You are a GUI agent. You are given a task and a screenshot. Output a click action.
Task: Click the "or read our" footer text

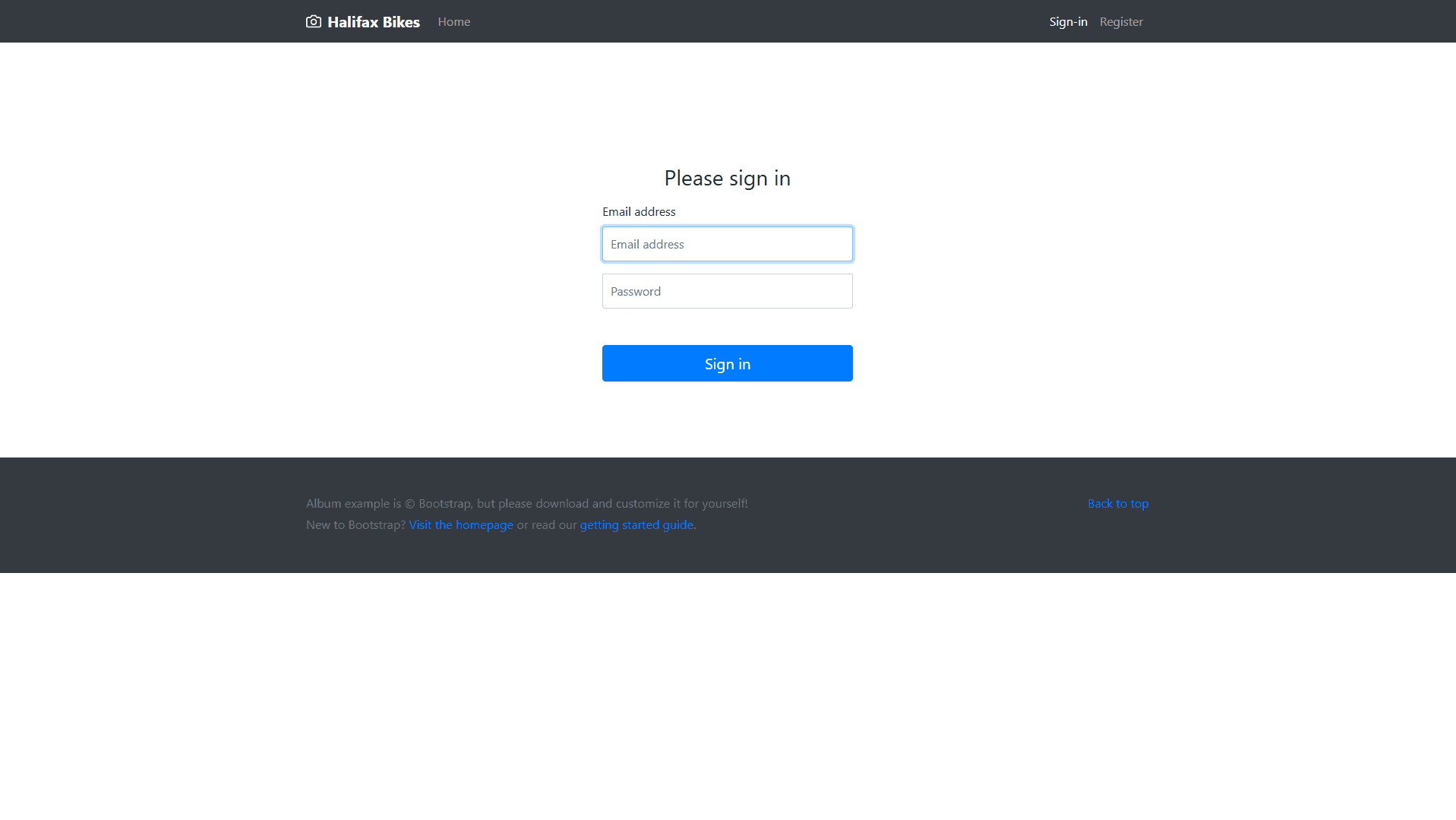(547, 525)
